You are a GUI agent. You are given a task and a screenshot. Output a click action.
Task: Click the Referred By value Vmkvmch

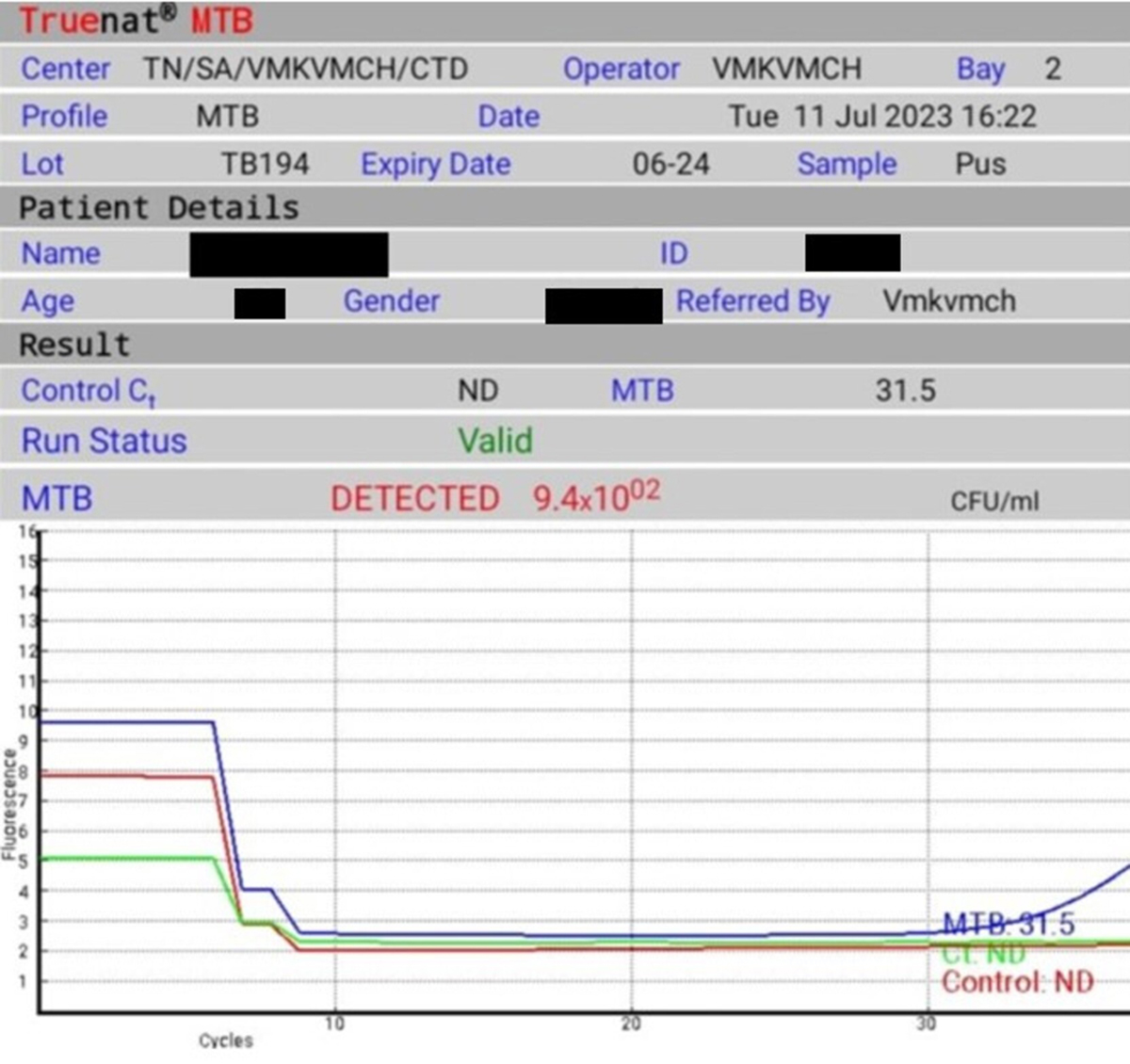(948, 301)
